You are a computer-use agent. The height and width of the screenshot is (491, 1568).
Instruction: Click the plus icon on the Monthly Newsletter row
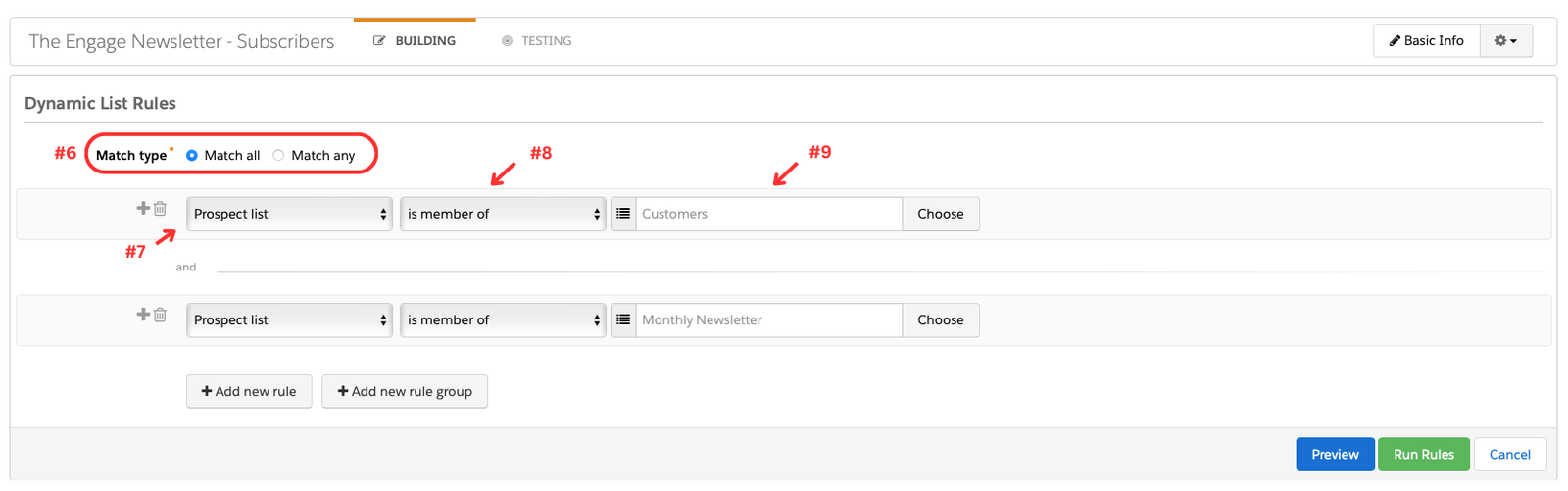(x=143, y=314)
